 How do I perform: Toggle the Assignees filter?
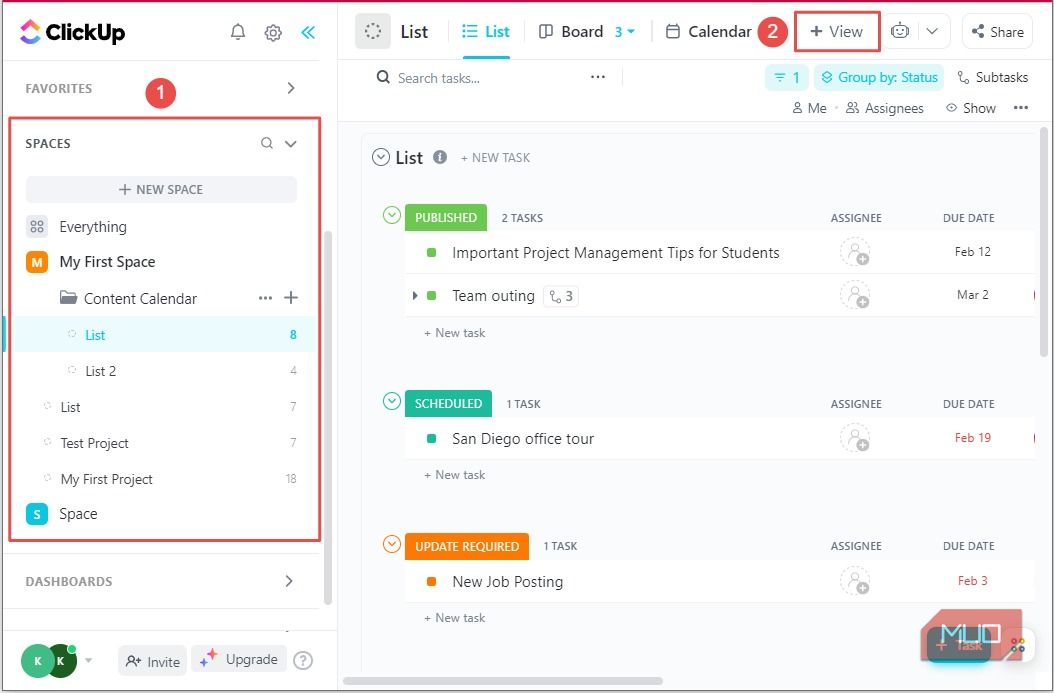tap(885, 108)
